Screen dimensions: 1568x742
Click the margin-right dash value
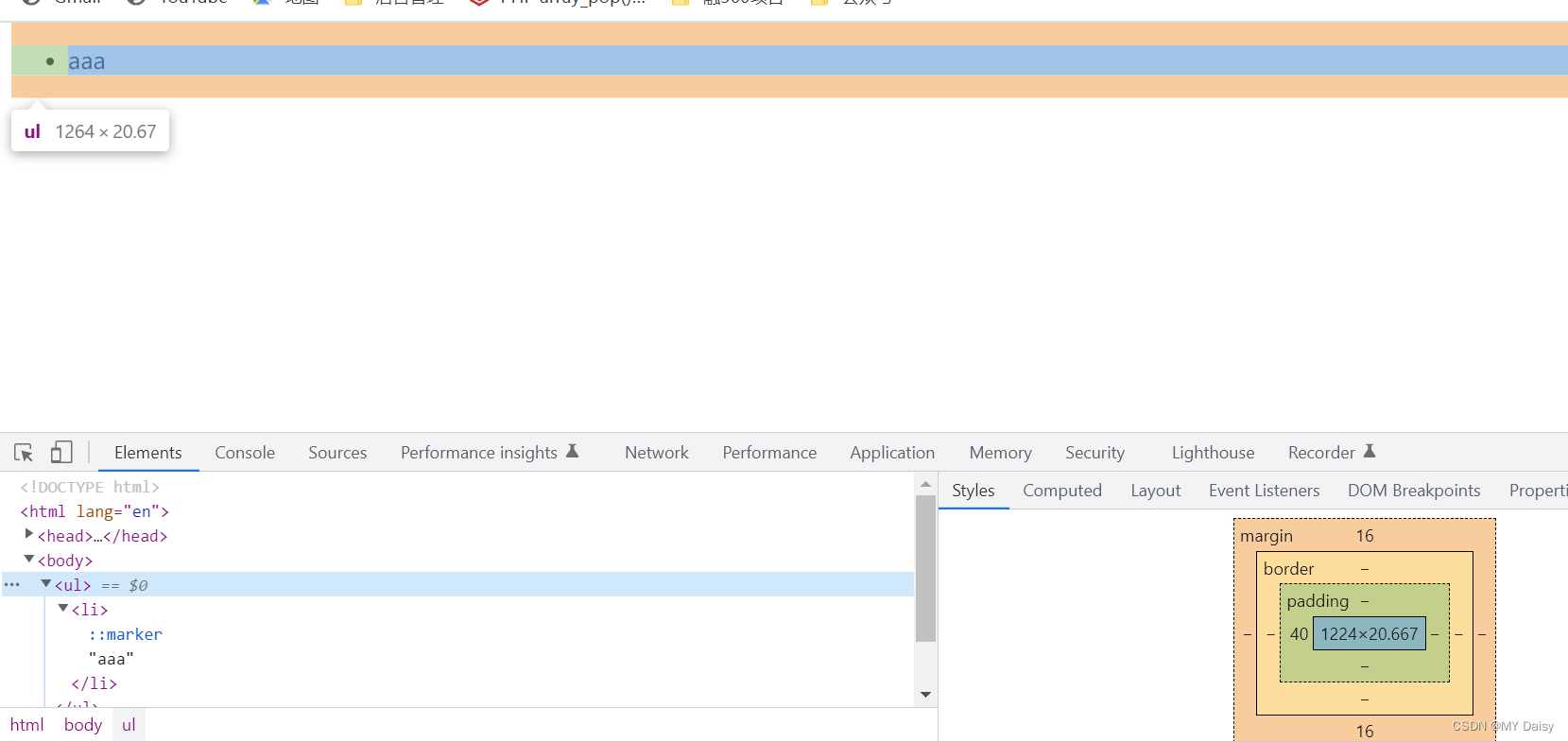[x=1482, y=634]
